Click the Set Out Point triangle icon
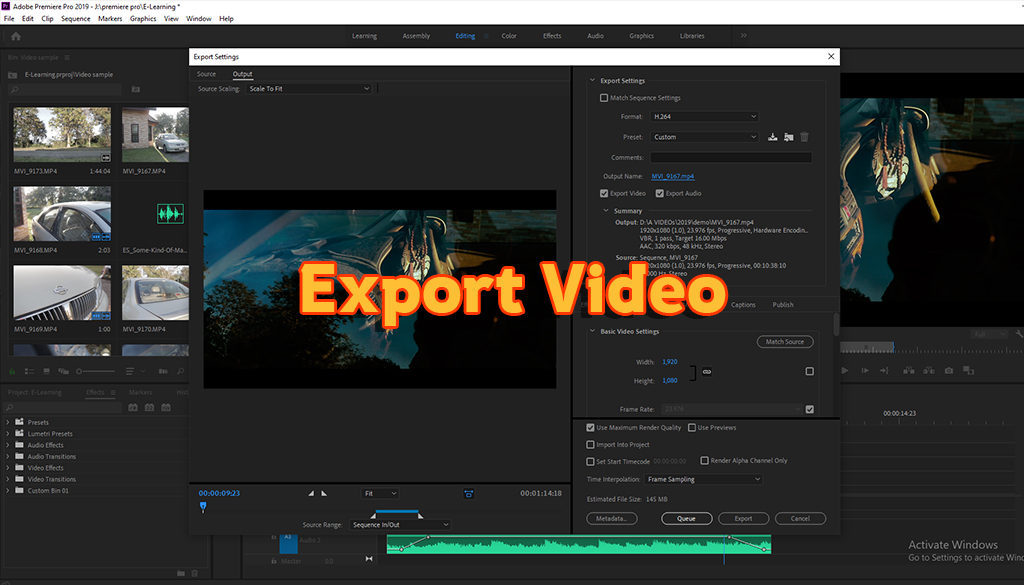 (324, 494)
